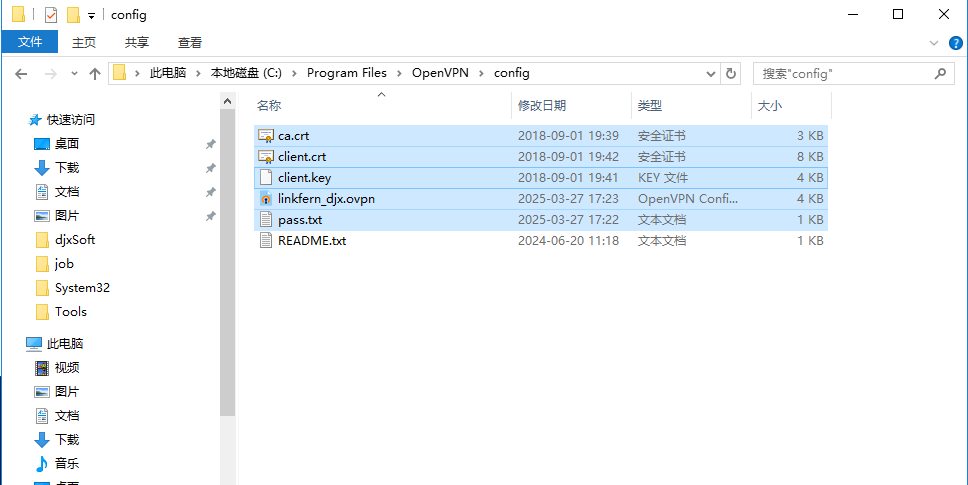Select Program Files in the address breadcrumb
968x485 pixels.
coord(347,73)
